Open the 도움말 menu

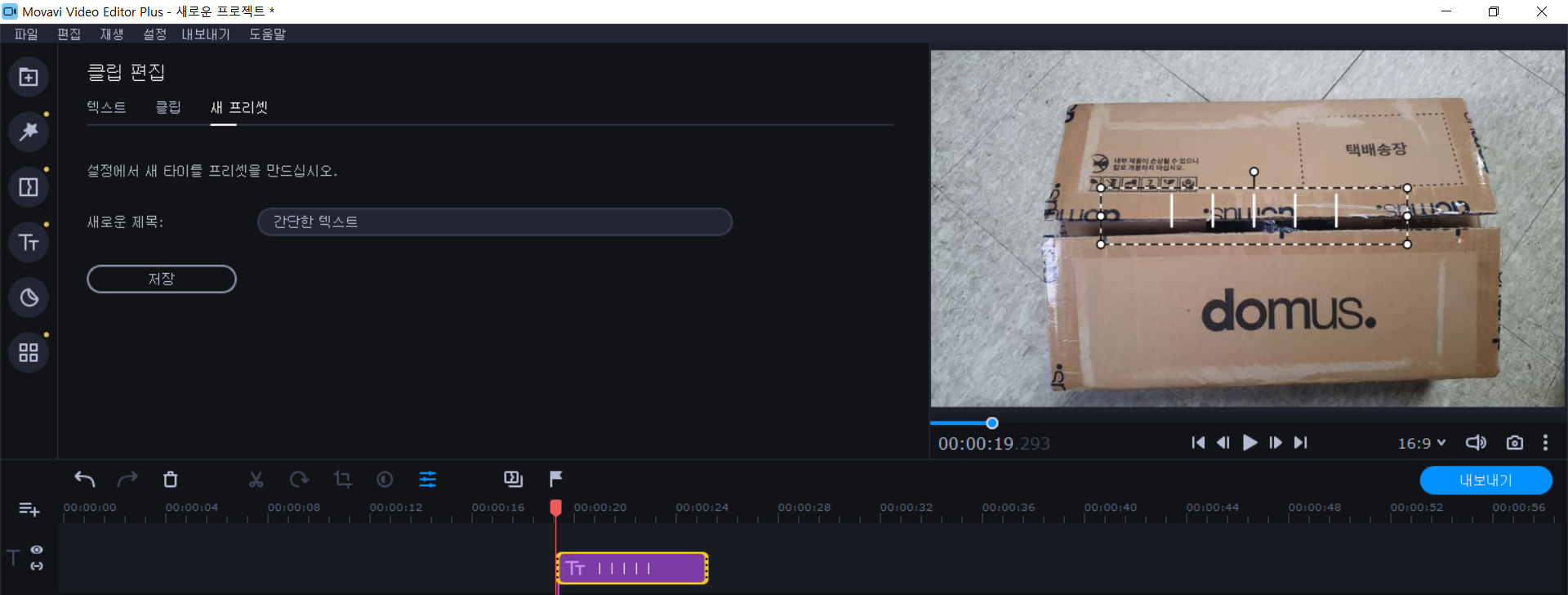[x=268, y=34]
